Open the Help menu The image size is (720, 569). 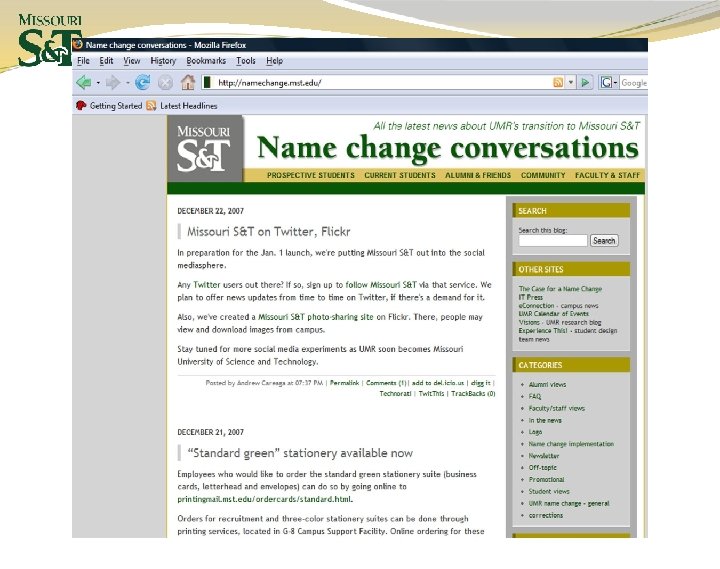(275, 61)
